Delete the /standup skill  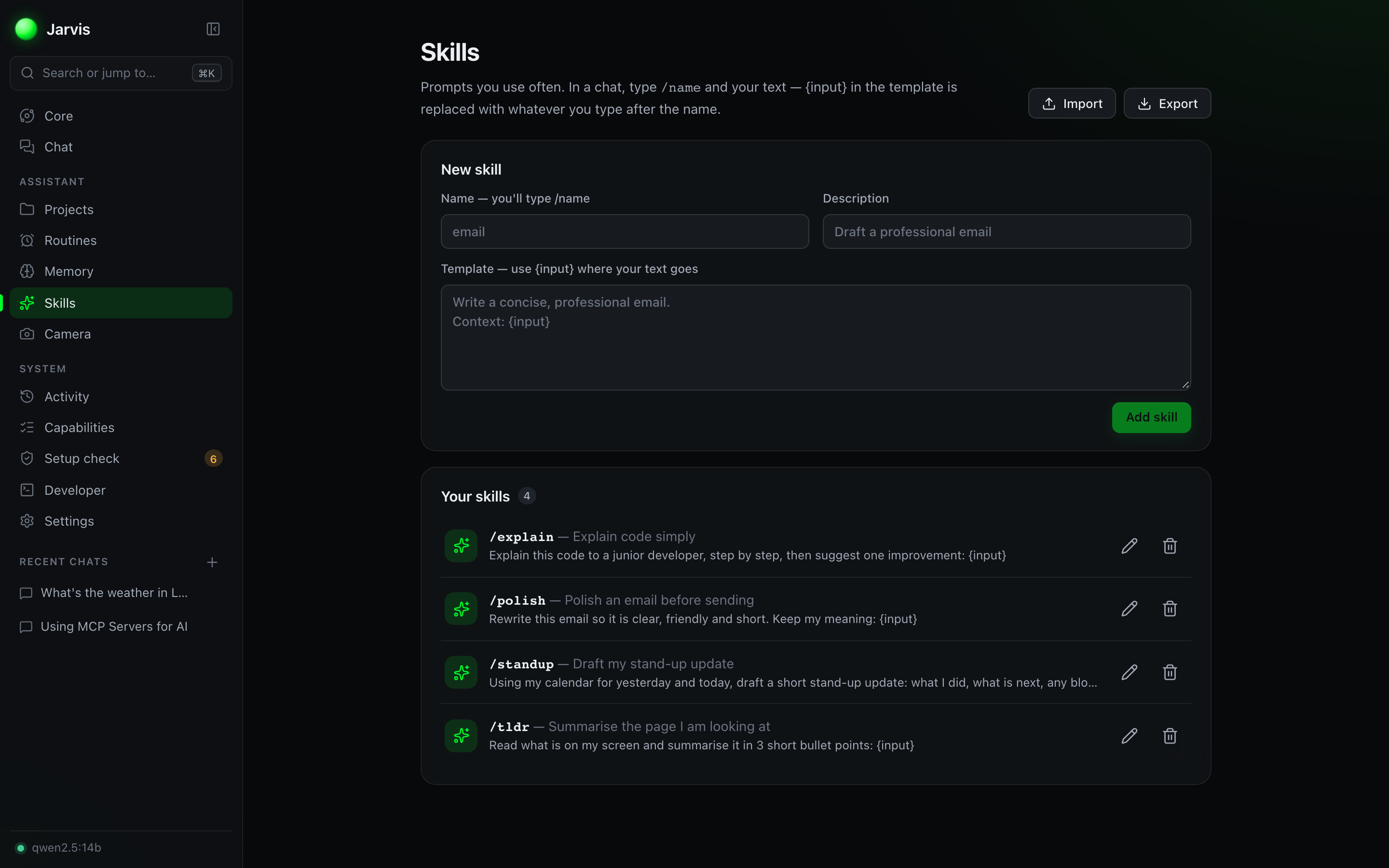[1170, 672]
